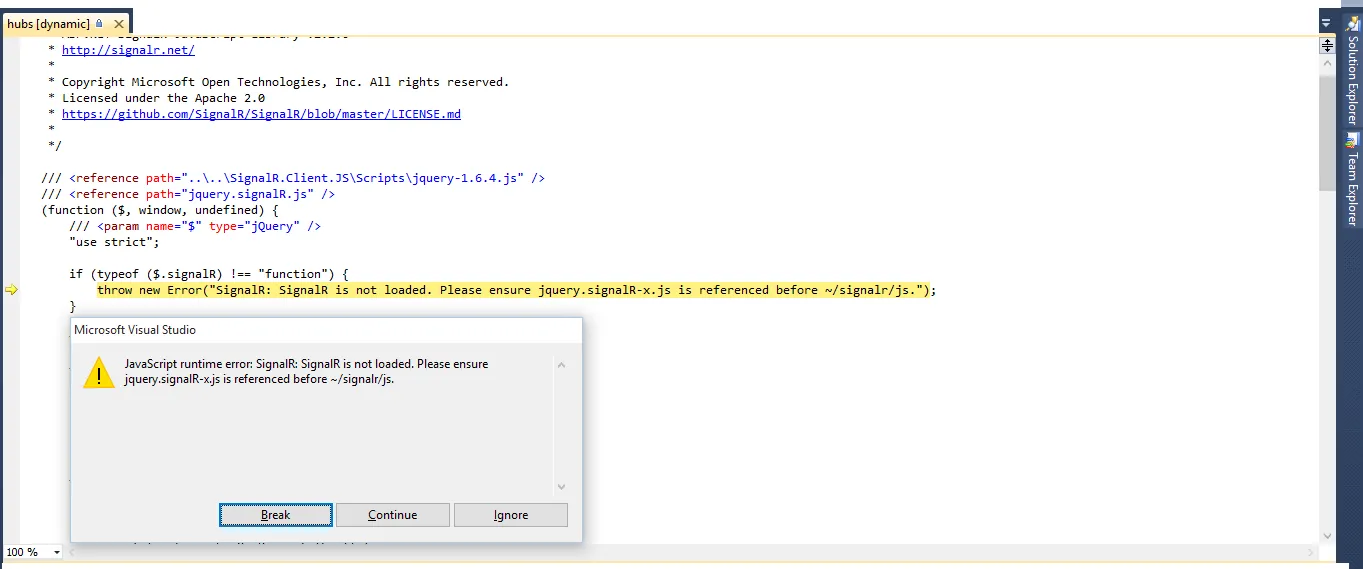This screenshot has width=1363, height=569.
Task: Click the JavaScript runtime error message text
Action: tap(306, 372)
